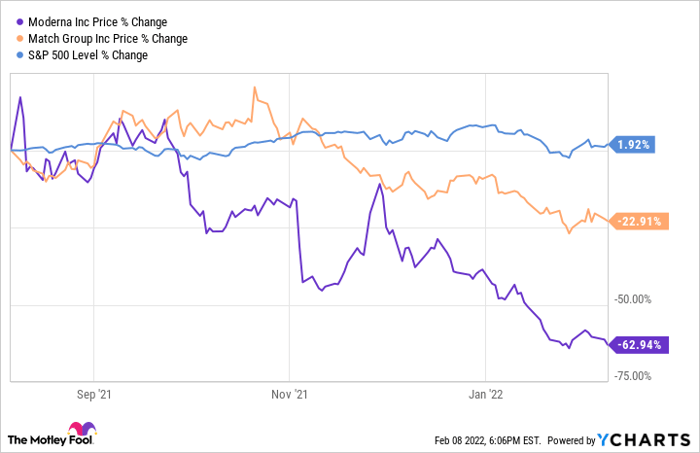Click the Moderna line's lowest point near February
Image resolution: width=700 pixels, height=453 pixels.
(567, 348)
